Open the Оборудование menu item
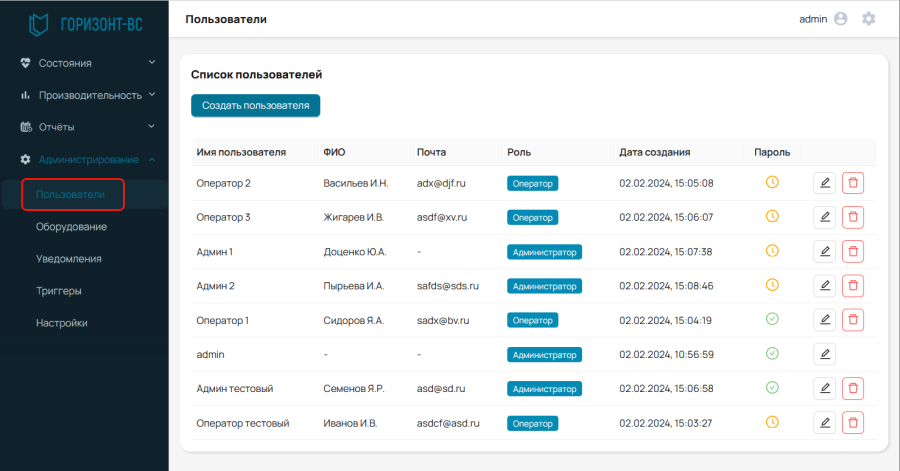The width and height of the screenshot is (900, 471). pyautogui.click(x=71, y=227)
